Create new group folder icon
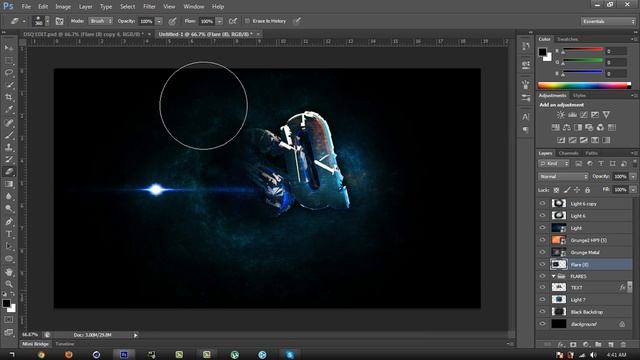640x360 pixels. (598, 345)
